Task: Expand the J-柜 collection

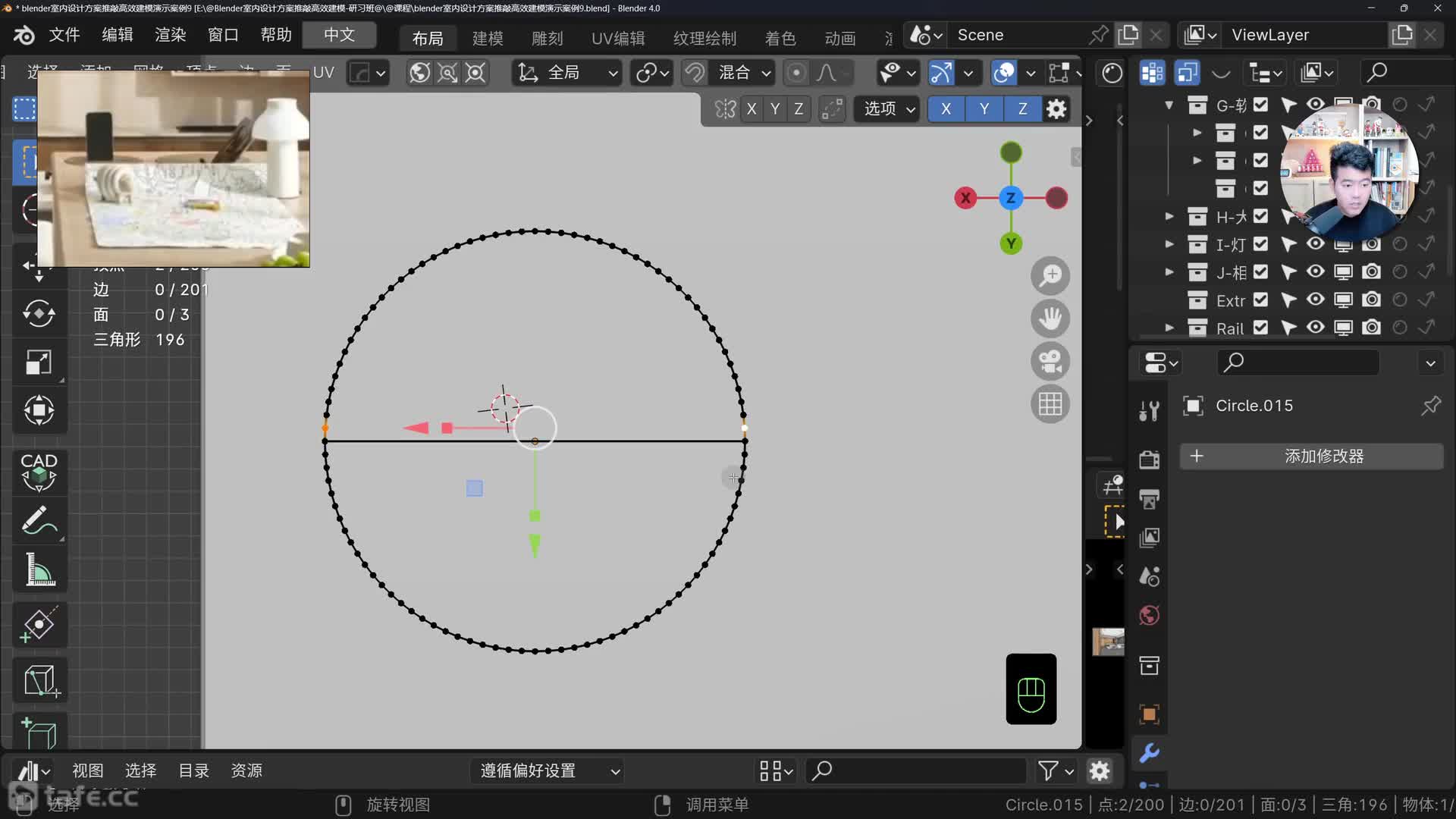Action: point(1169,271)
